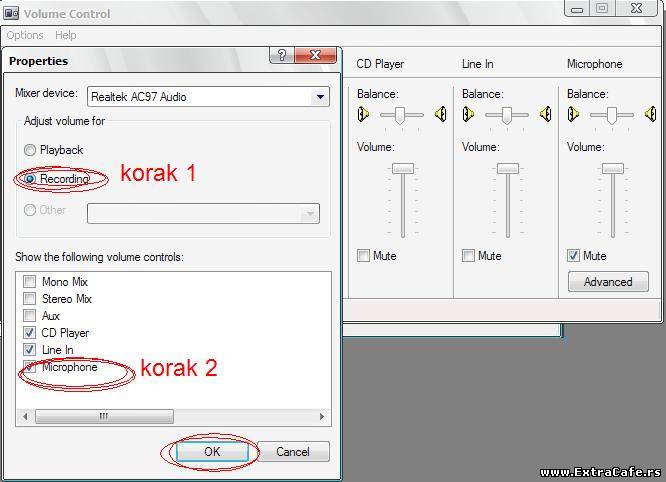Viewport: 666px width, 482px height.
Task: Click the CD Player balance slider thumb
Action: coord(400,116)
